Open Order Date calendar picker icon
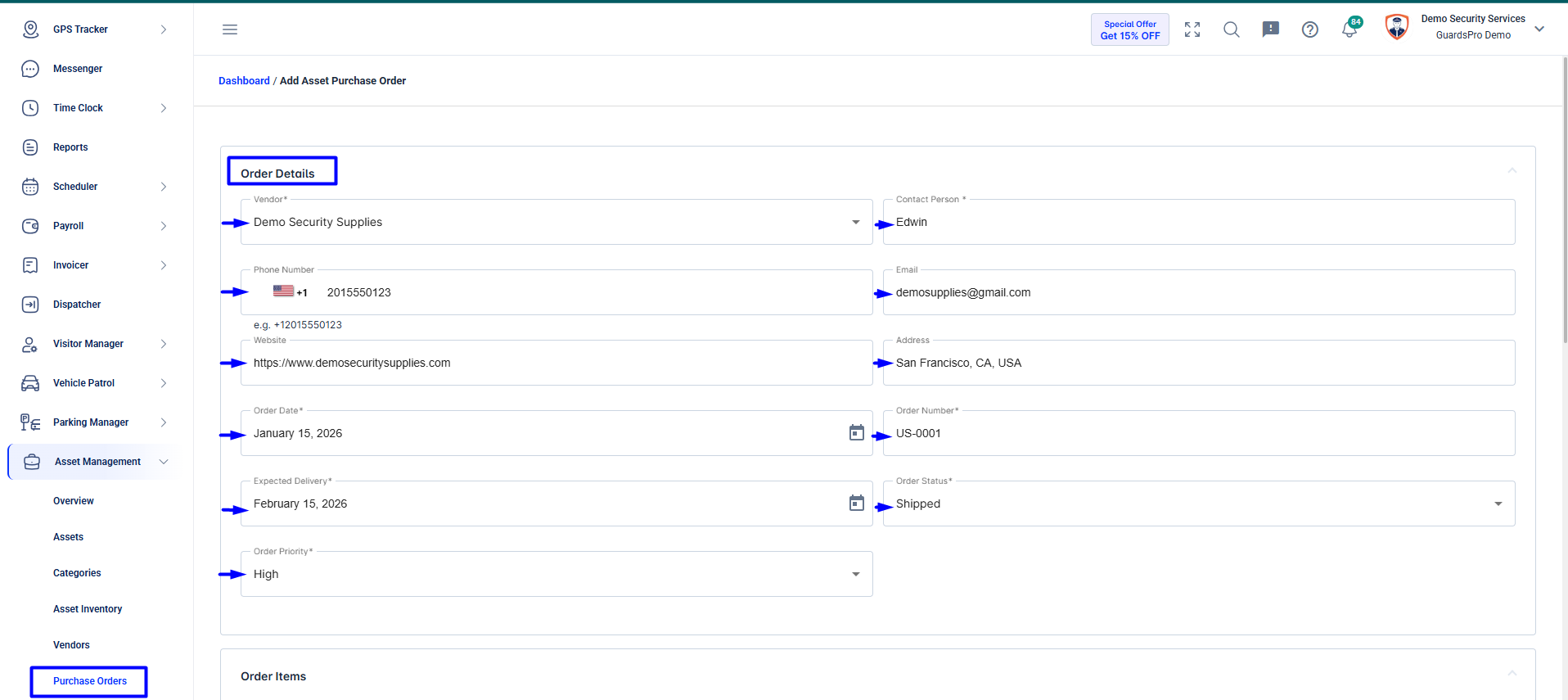 tap(857, 432)
